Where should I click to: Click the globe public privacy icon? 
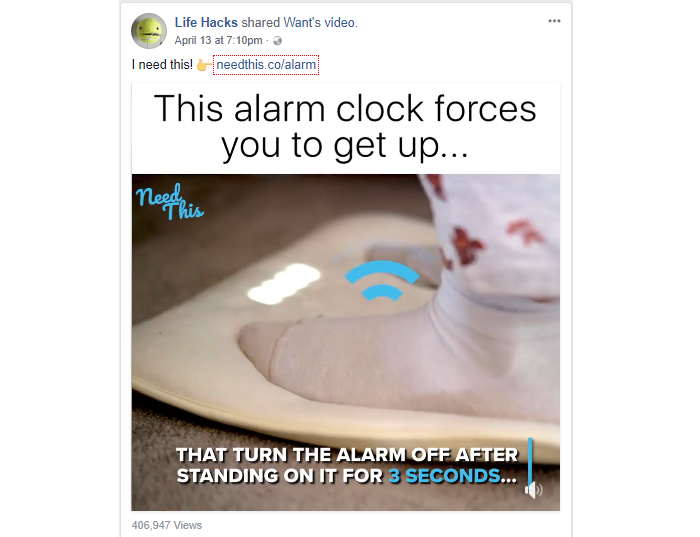point(277,41)
